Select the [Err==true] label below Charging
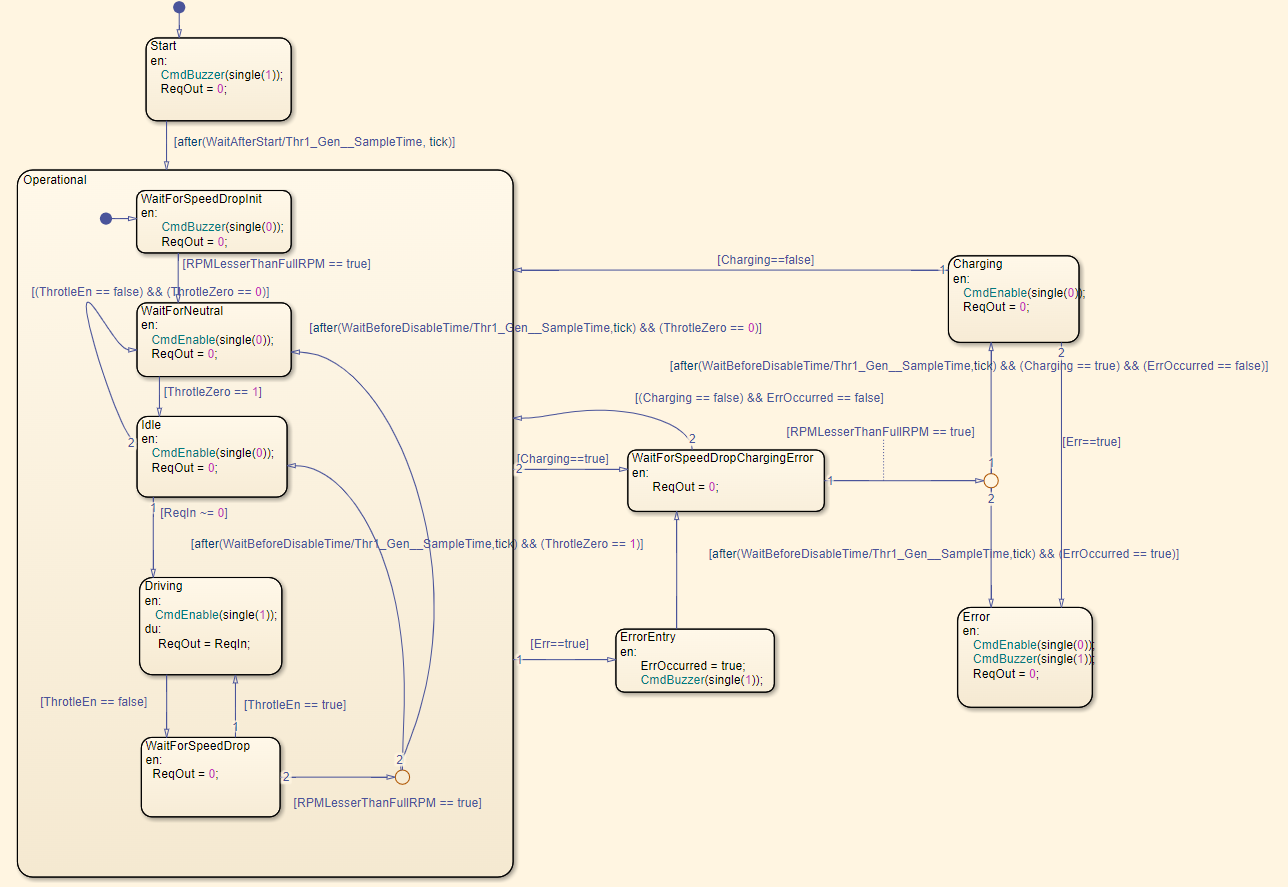 tap(1091, 441)
